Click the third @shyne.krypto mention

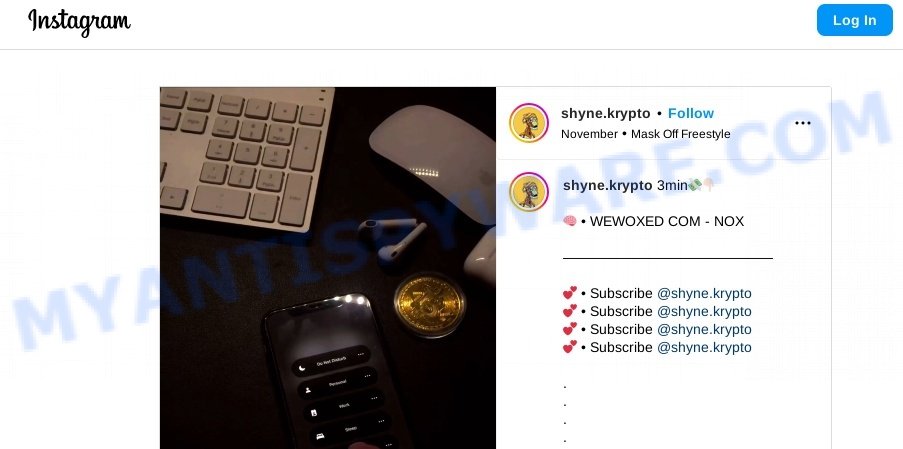click(x=704, y=329)
